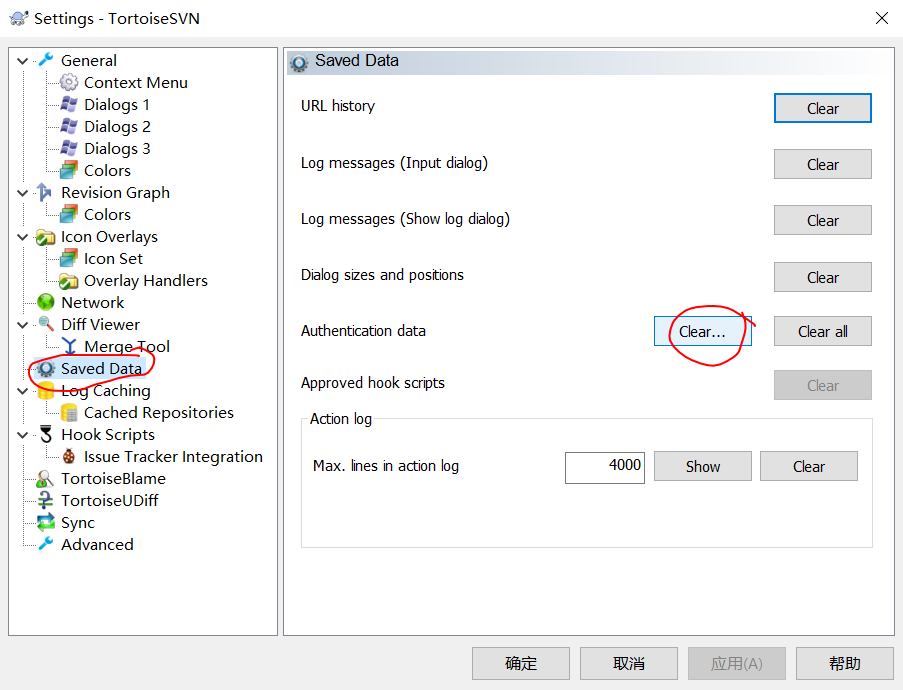
Task: Open the Advanced settings page
Action: pyautogui.click(x=97, y=544)
